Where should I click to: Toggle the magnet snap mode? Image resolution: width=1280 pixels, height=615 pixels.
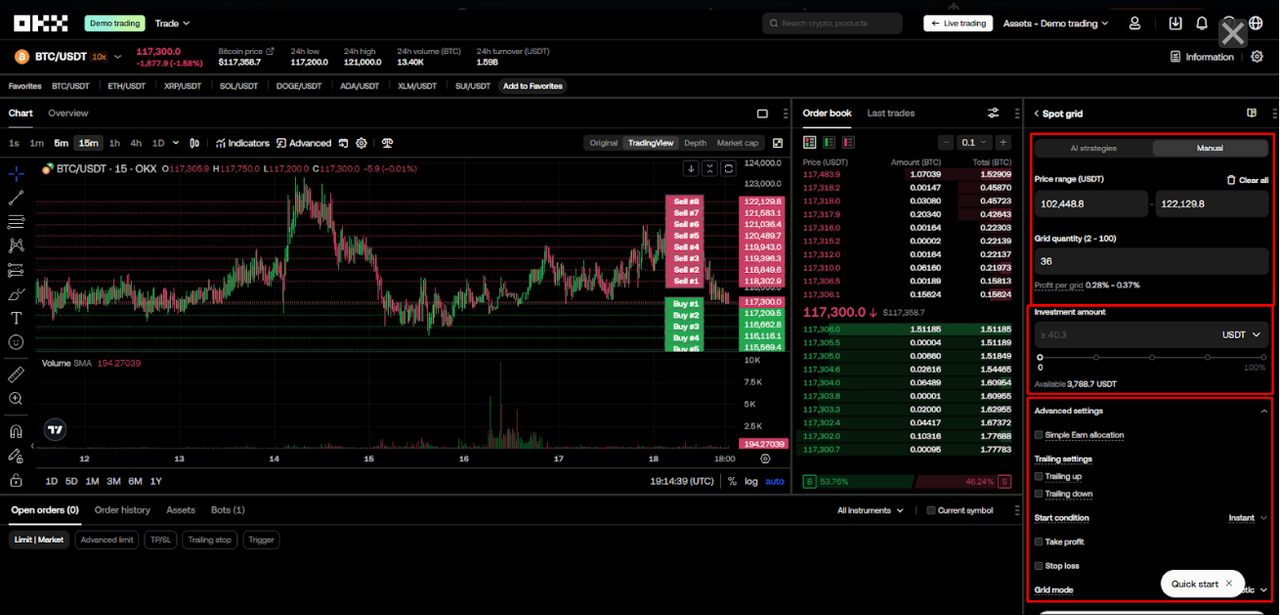point(16,432)
